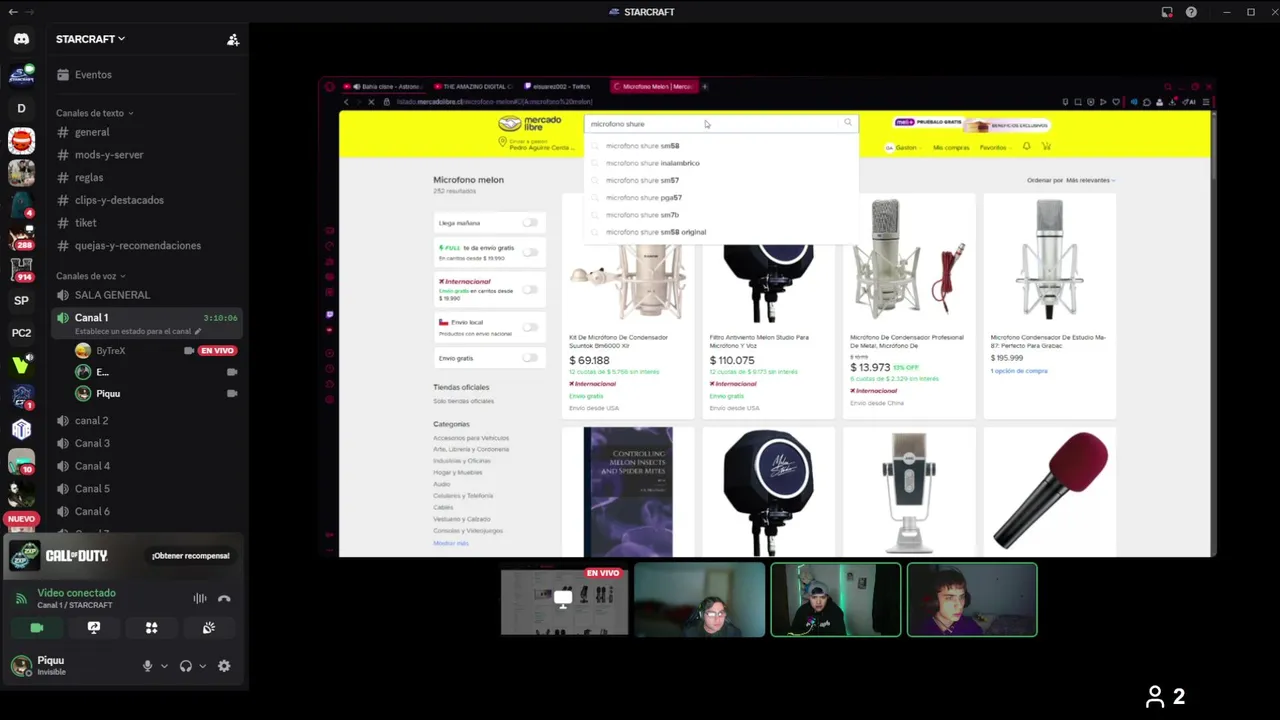Open the StarCraft server icon in sidebar
Viewport: 1280px width, 720px height.
pos(21,75)
